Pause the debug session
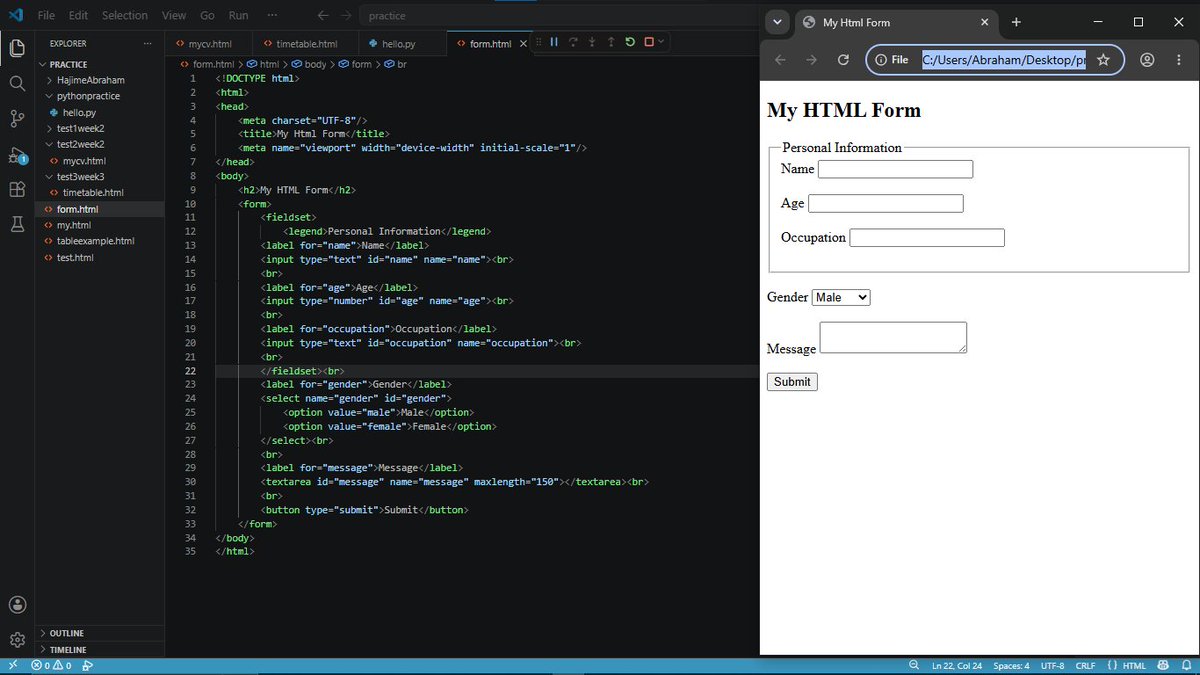 [554, 42]
